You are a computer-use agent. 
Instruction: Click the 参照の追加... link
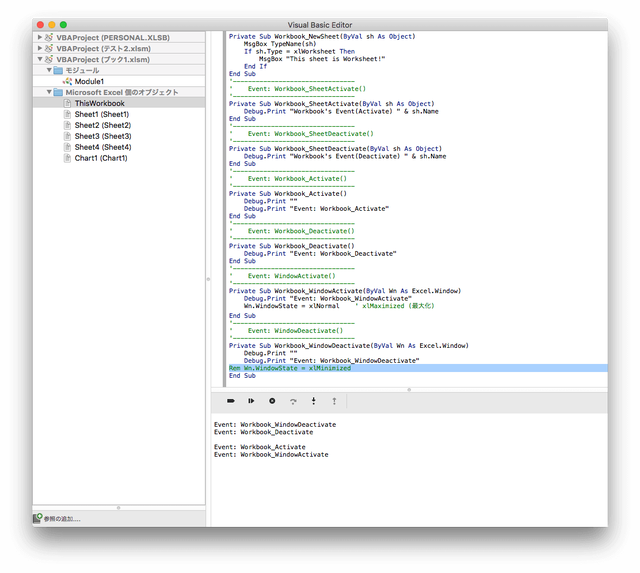pos(62,519)
